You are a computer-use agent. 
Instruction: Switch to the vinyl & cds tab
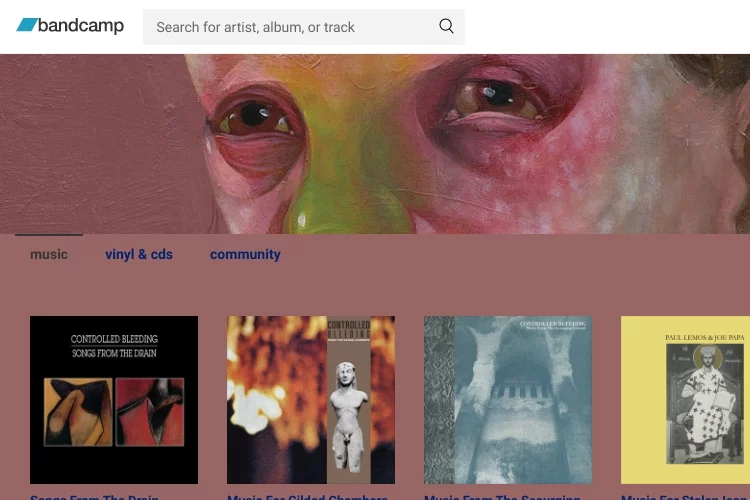tap(139, 254)
